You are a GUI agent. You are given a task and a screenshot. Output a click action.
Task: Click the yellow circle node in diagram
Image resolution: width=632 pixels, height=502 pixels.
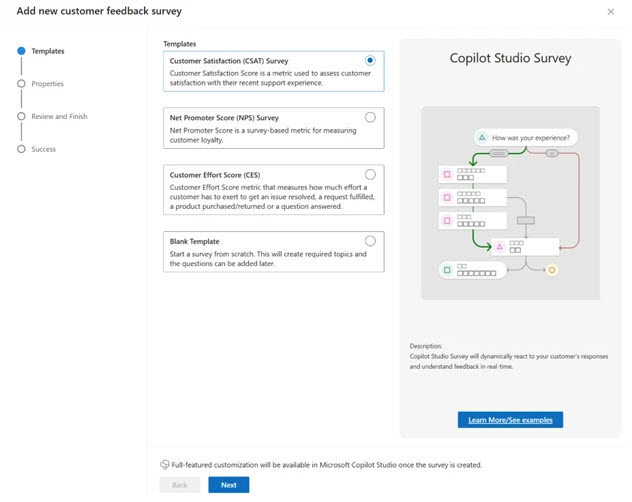point(551,270)
